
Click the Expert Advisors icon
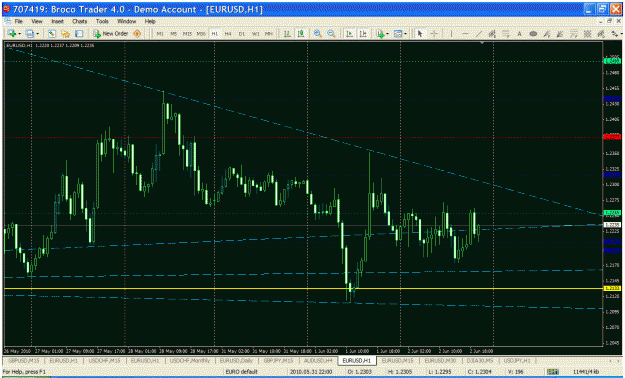137,34
